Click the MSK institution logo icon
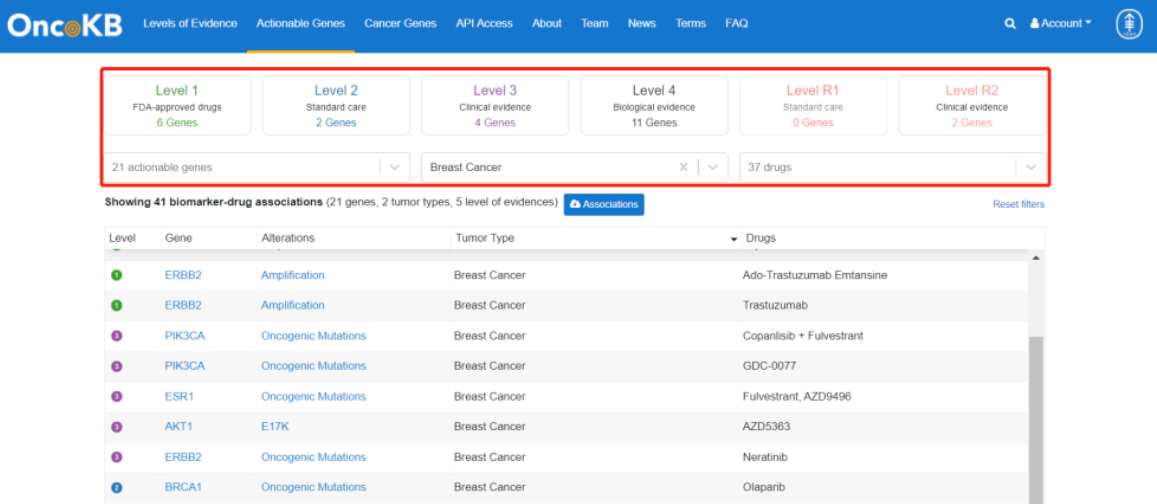 [1129, 24]
